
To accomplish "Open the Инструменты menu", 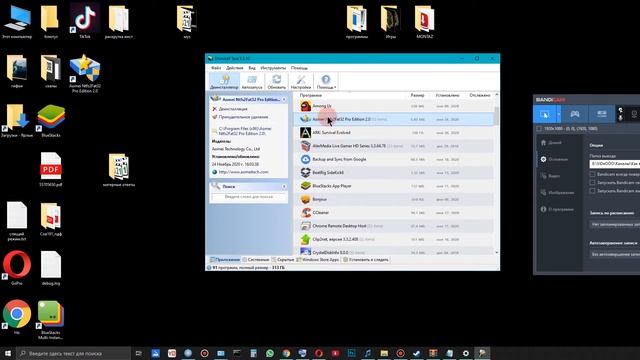I will 273,68.
